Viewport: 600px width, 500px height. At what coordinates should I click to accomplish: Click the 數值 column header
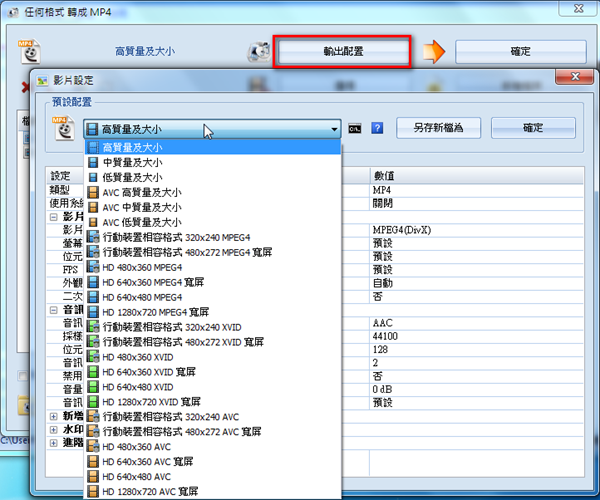[x=476, y=176]
